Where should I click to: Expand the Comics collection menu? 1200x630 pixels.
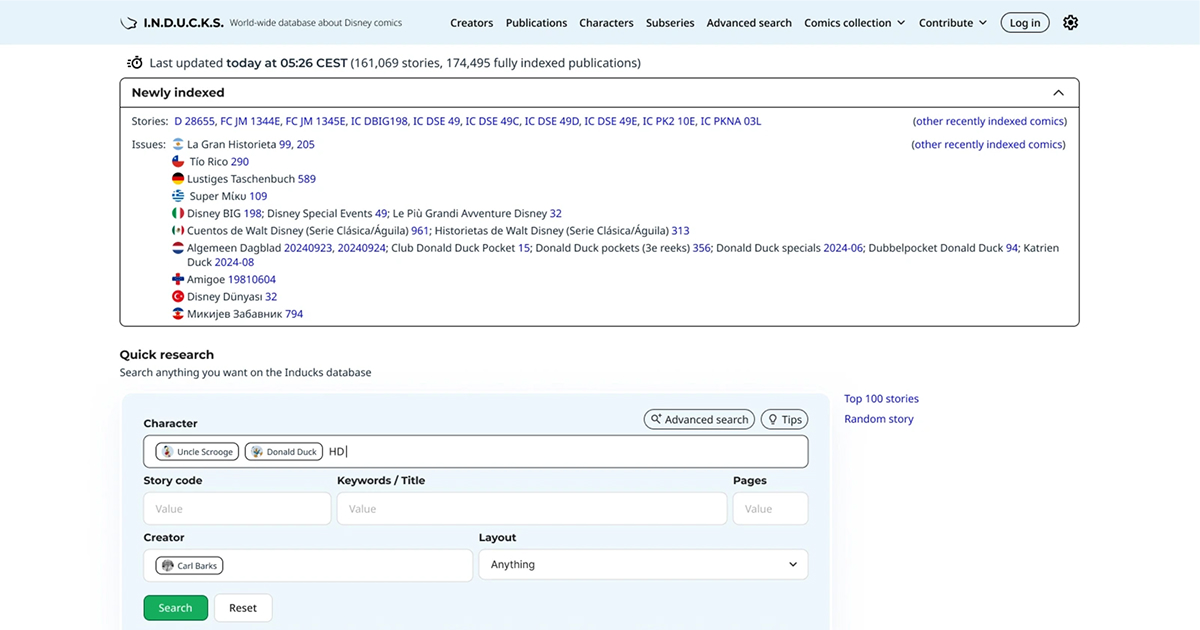click(854, 23)
